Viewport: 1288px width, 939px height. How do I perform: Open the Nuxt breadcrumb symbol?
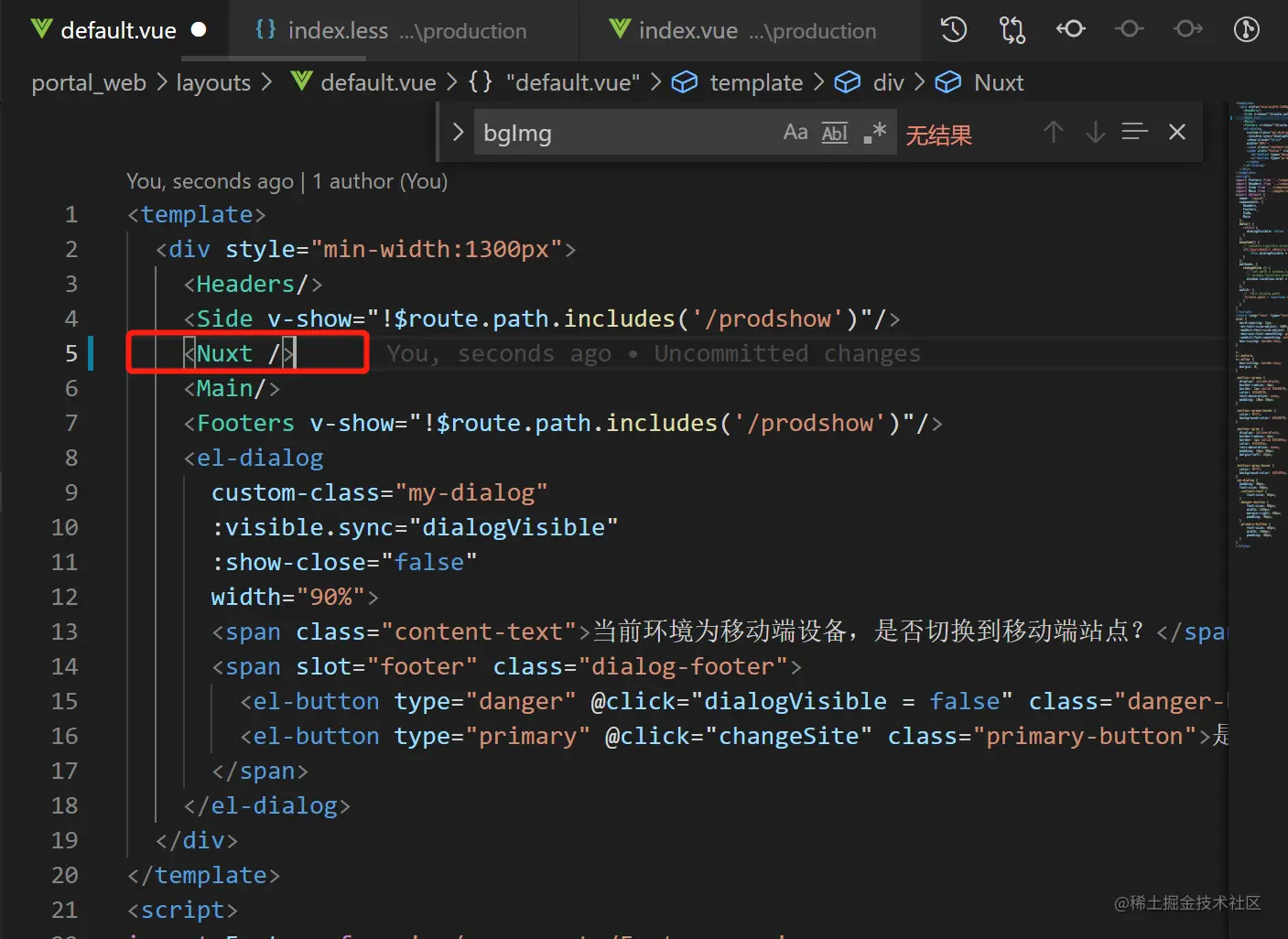[x=999, y=82]
